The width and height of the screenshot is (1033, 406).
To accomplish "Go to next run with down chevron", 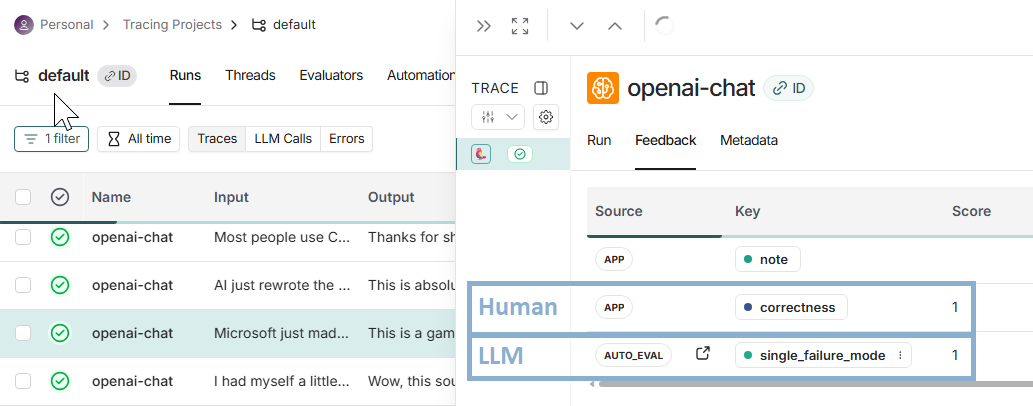I will pos(577,26).
